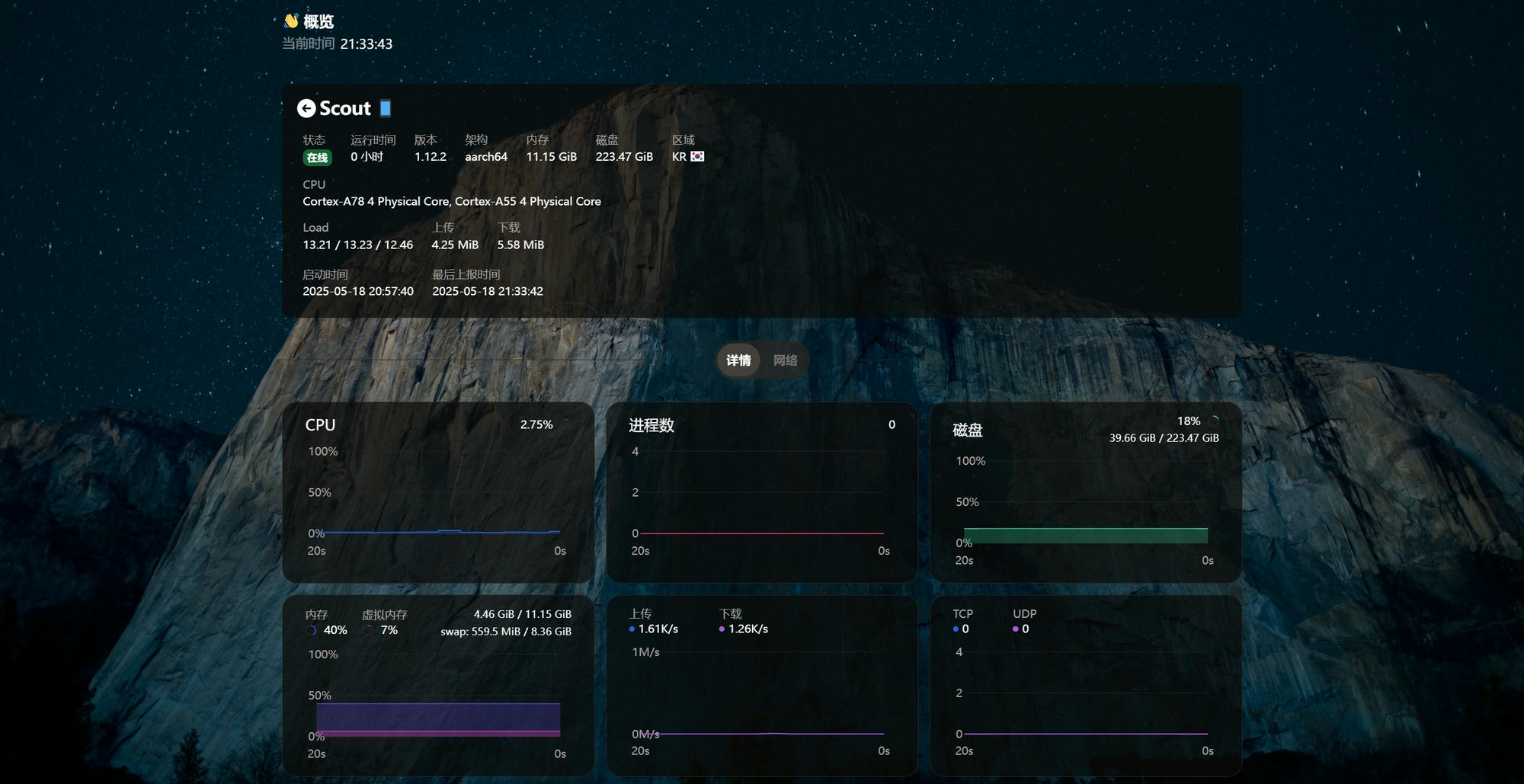Click the 概览 overview title
Image resolution: width=1524 pixels, height=784 pixels.
tap(319, 22)
